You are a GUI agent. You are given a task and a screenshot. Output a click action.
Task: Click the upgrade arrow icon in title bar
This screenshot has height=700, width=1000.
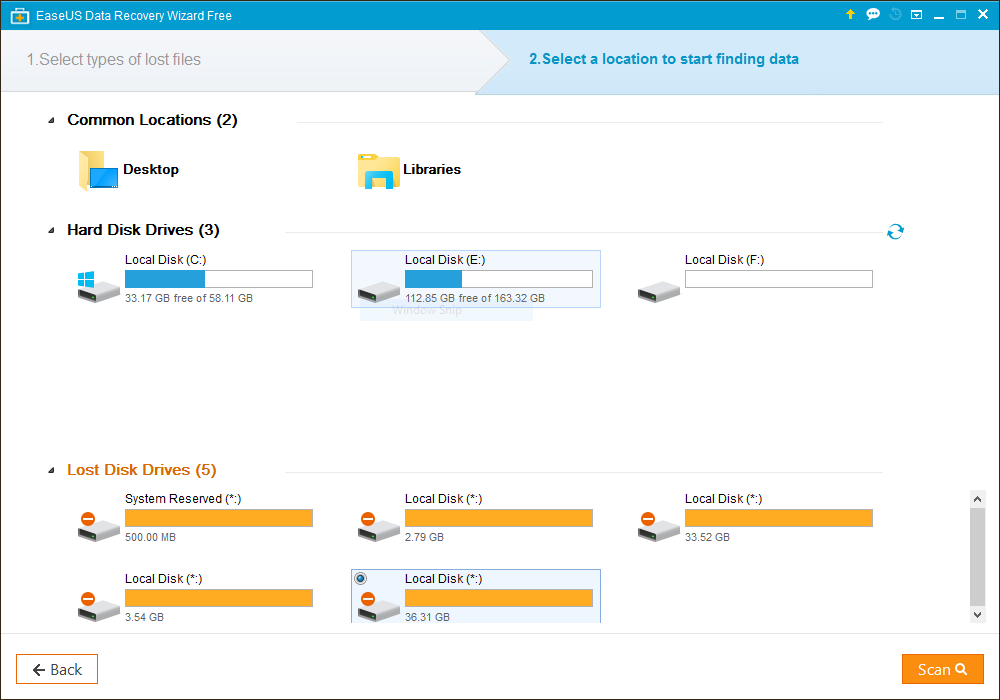(850, 14)
